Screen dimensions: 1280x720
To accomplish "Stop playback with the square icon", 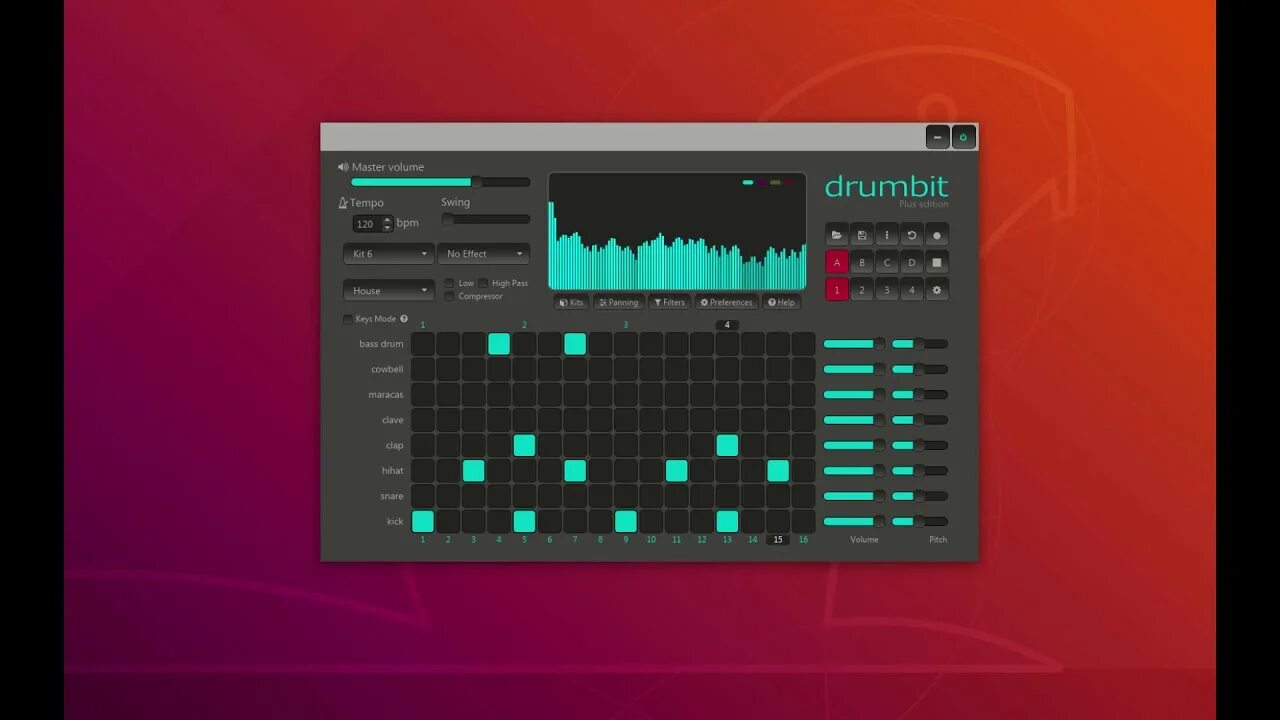I will point(937,263).
